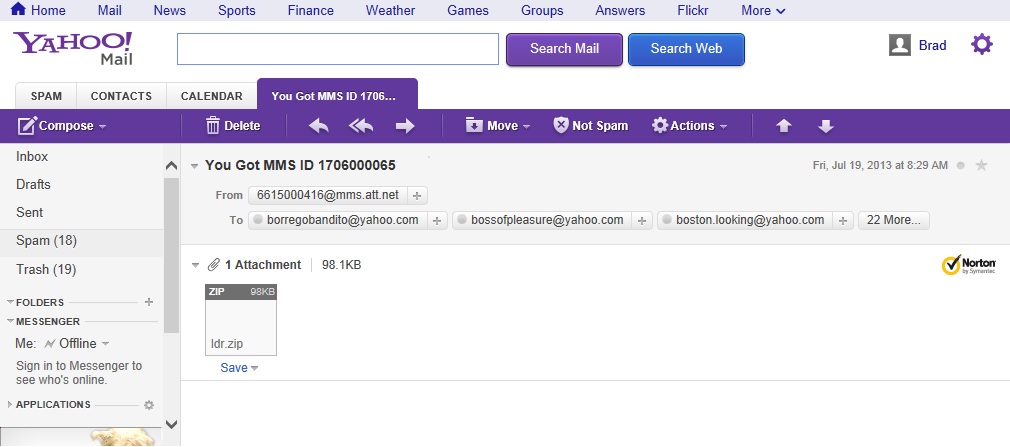This screenshot has width=1010, height=447.
Task: Click the Reply arrow icon
Action: tap(319, 126)
